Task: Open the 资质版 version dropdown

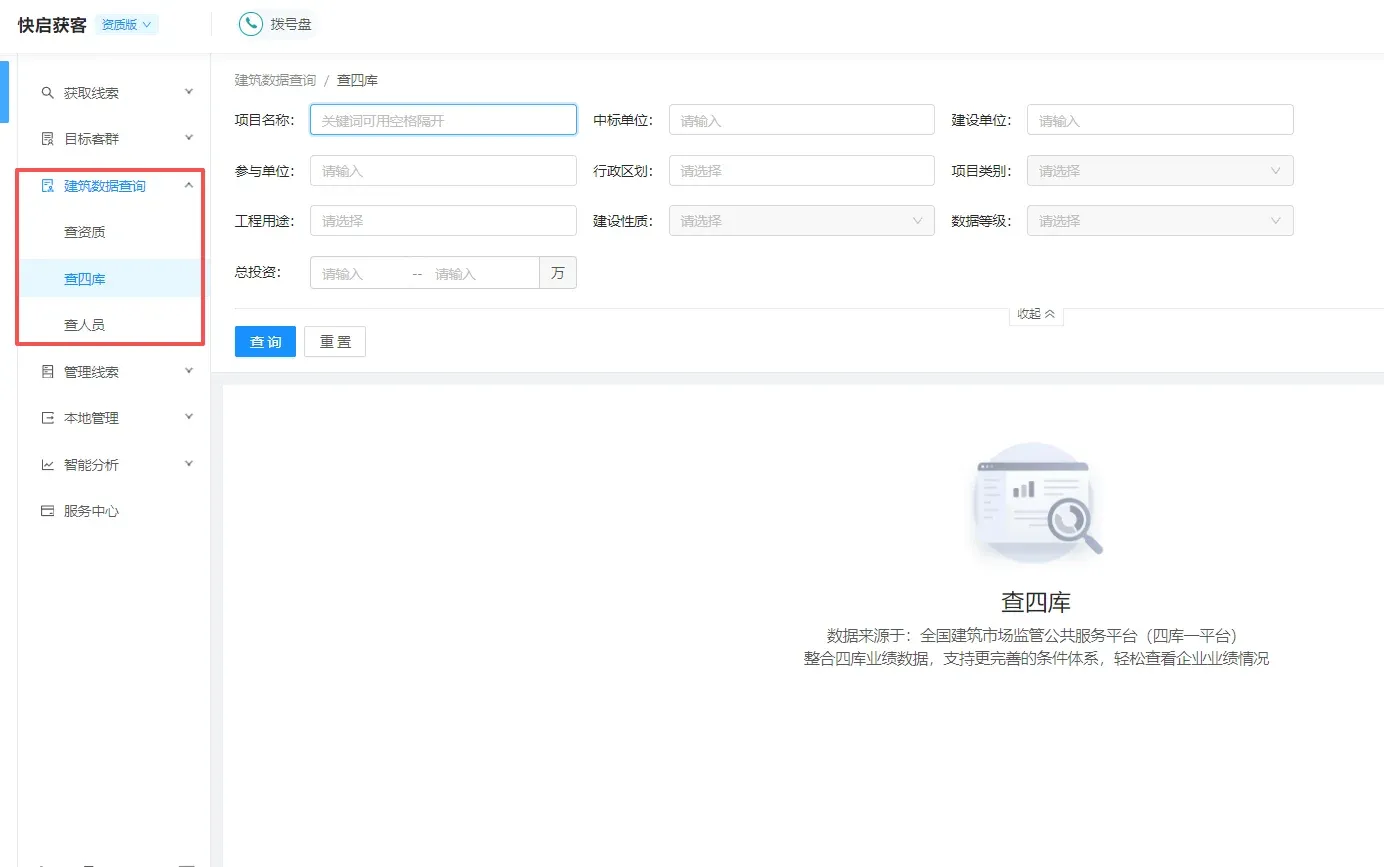Action: pos(127,25)
